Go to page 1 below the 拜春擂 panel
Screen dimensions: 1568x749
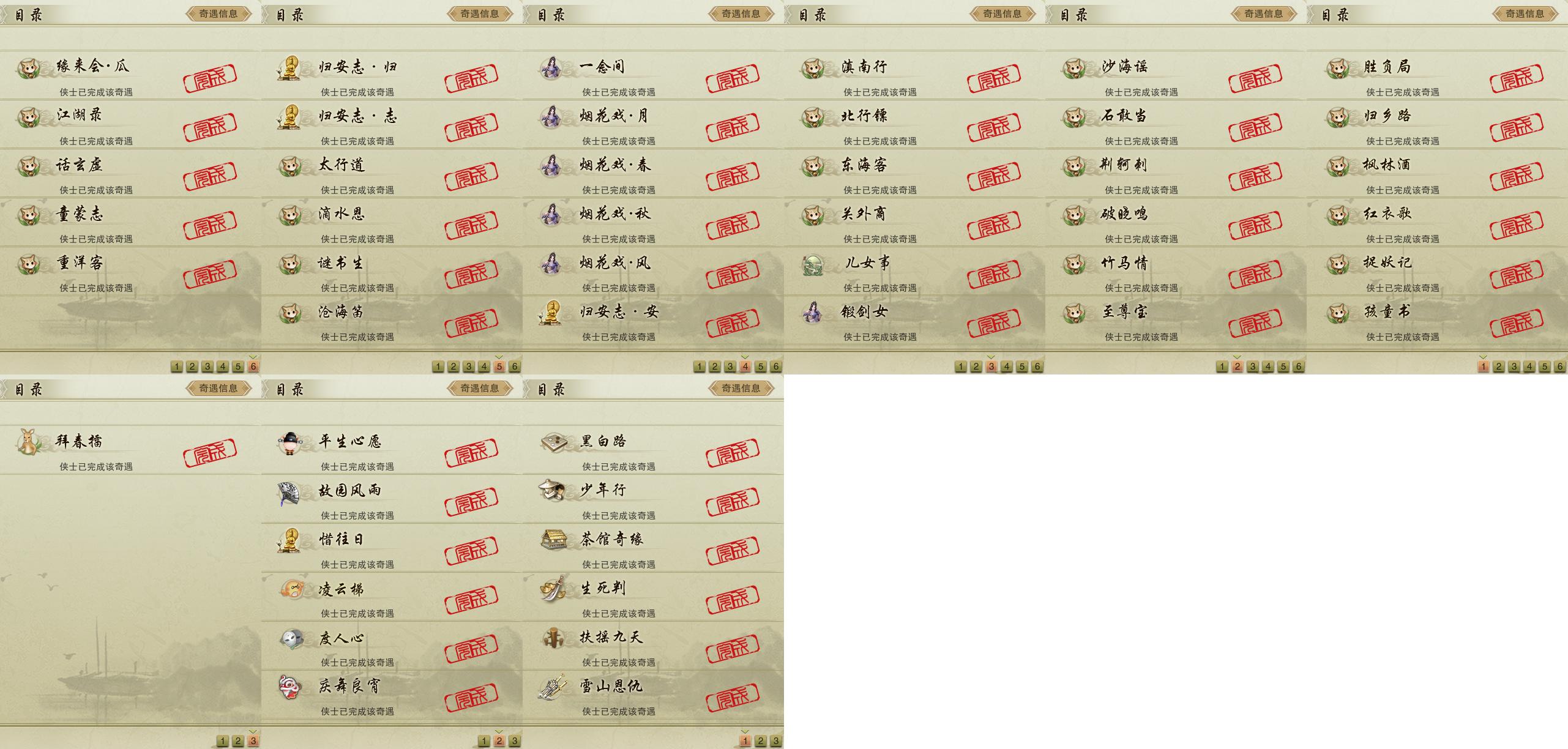(x=222, y=741)
